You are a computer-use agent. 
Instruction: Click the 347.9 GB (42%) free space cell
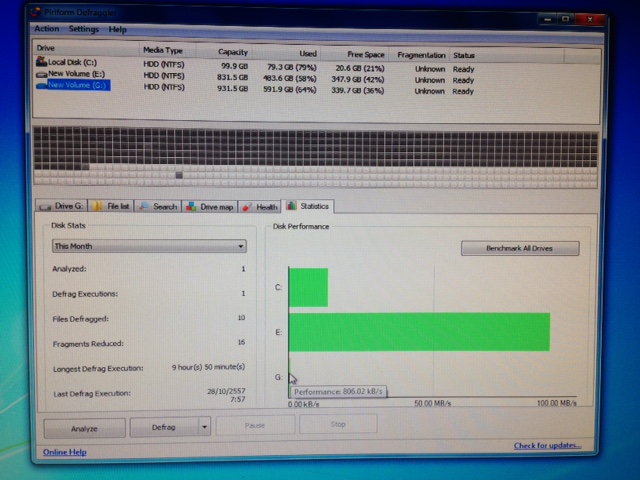[358, 79]
